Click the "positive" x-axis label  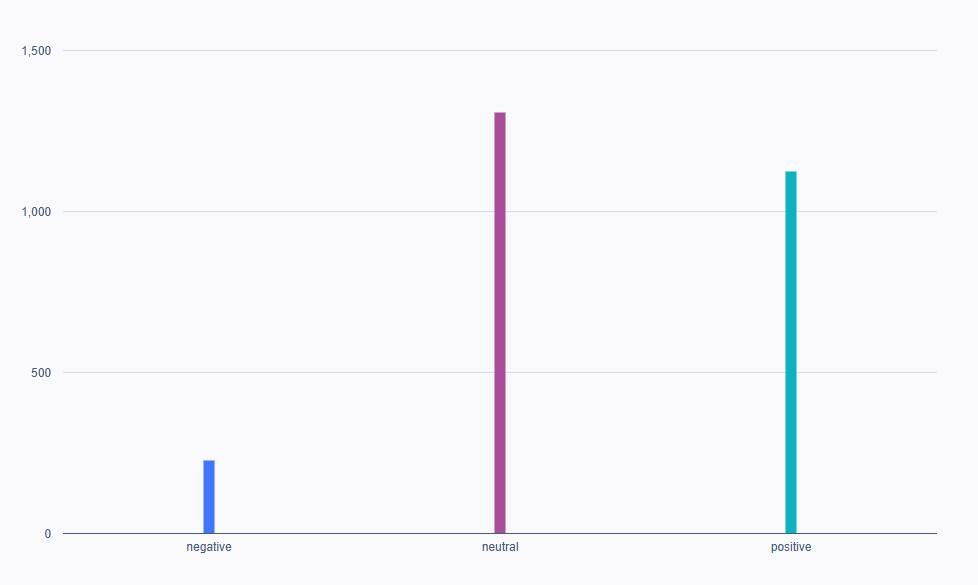pos(791,547)
